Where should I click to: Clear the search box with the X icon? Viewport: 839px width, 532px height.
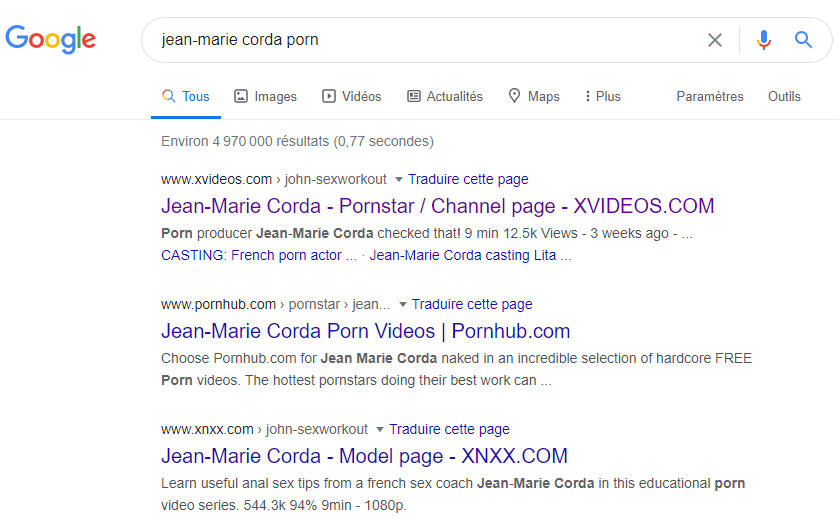[715, 40]
